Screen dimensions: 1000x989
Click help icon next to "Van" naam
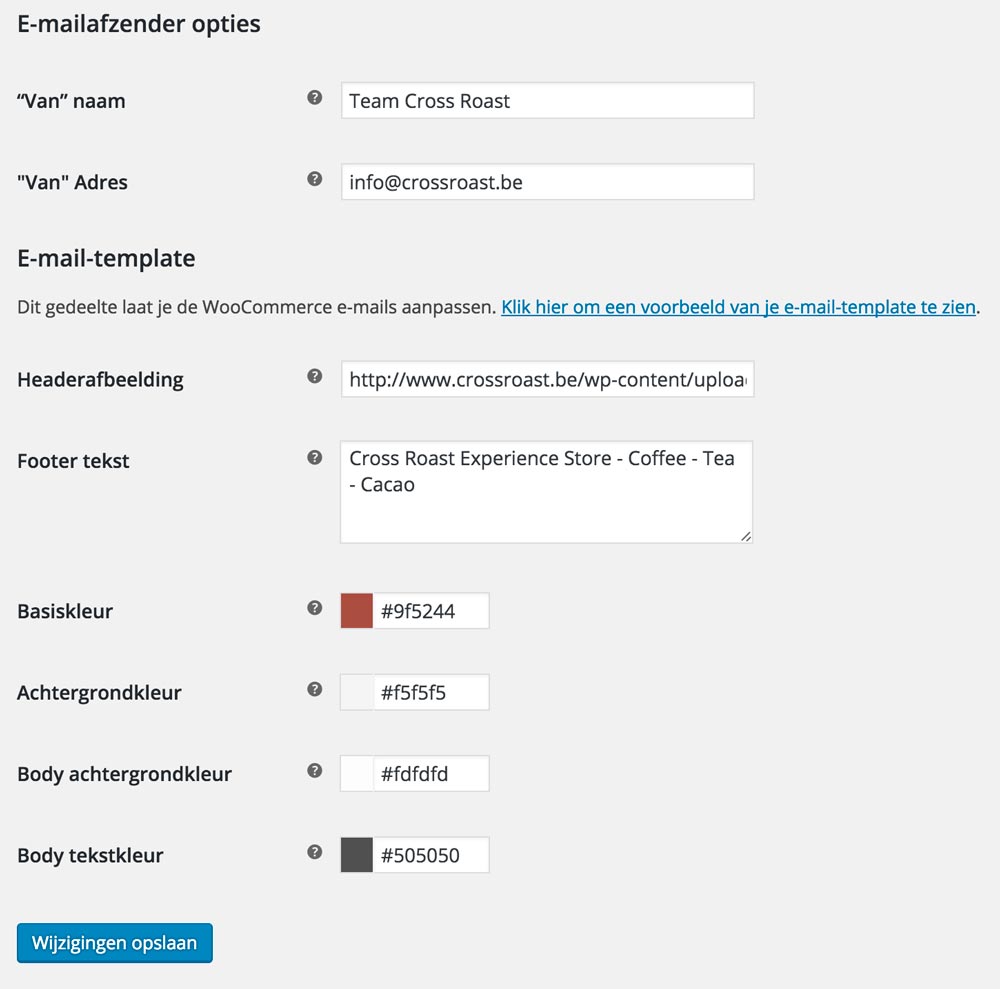click(315, 98)
